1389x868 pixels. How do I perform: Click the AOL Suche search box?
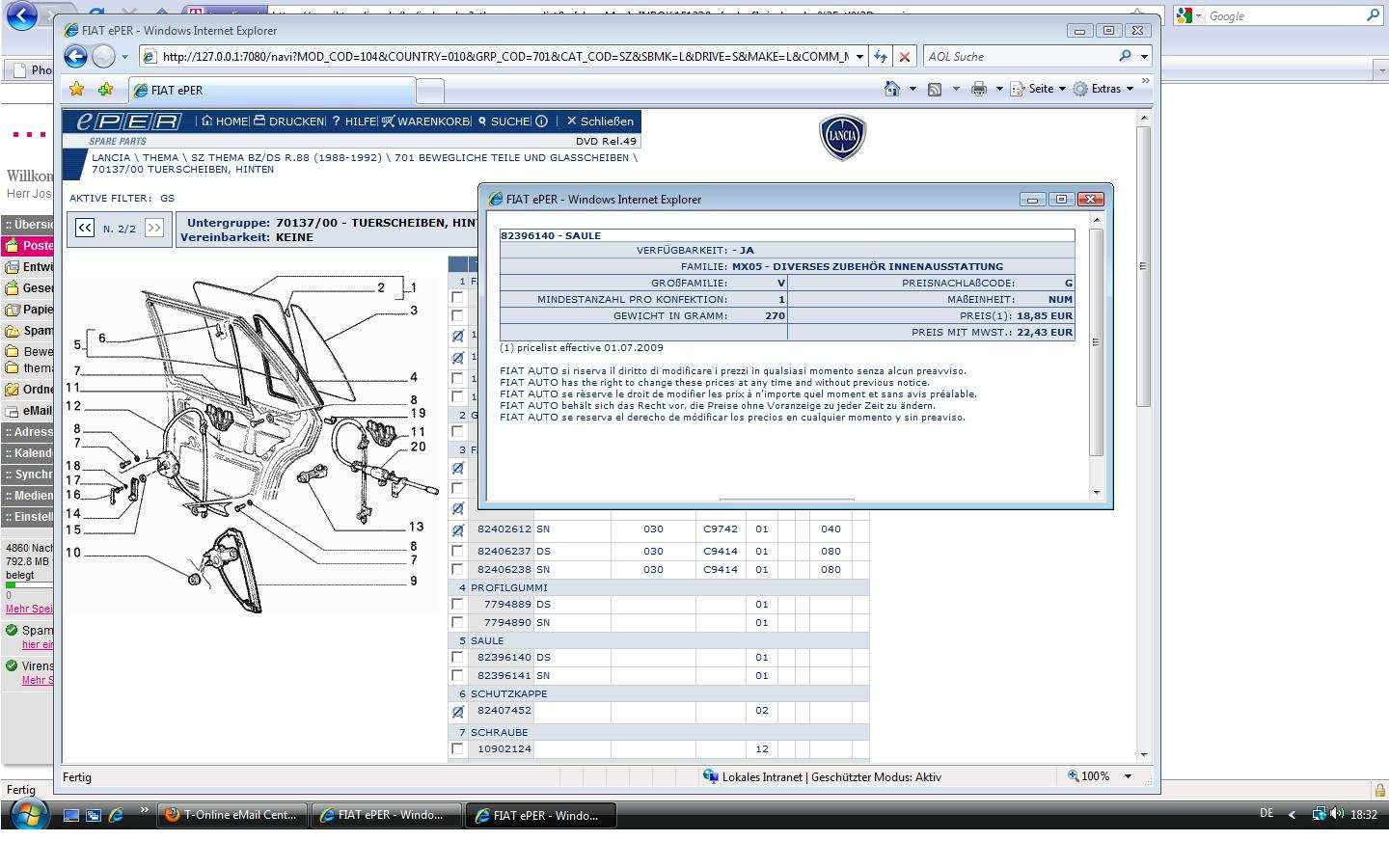(x=1019, y=57)
